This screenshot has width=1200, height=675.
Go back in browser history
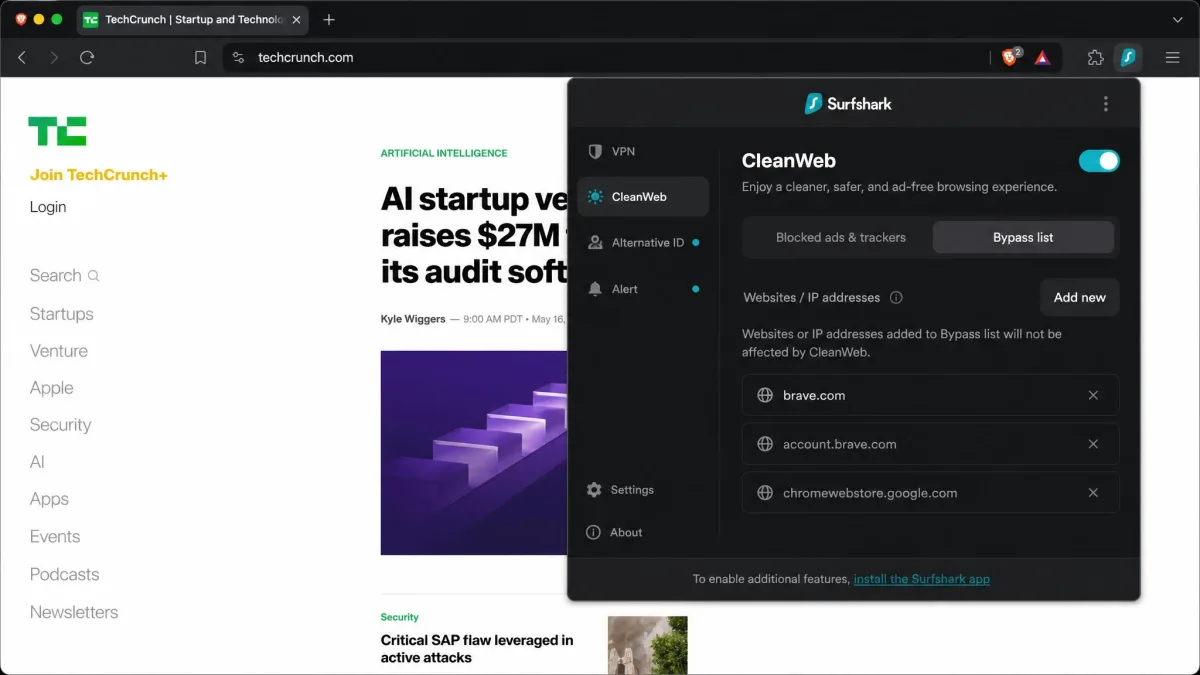(22, 58)
